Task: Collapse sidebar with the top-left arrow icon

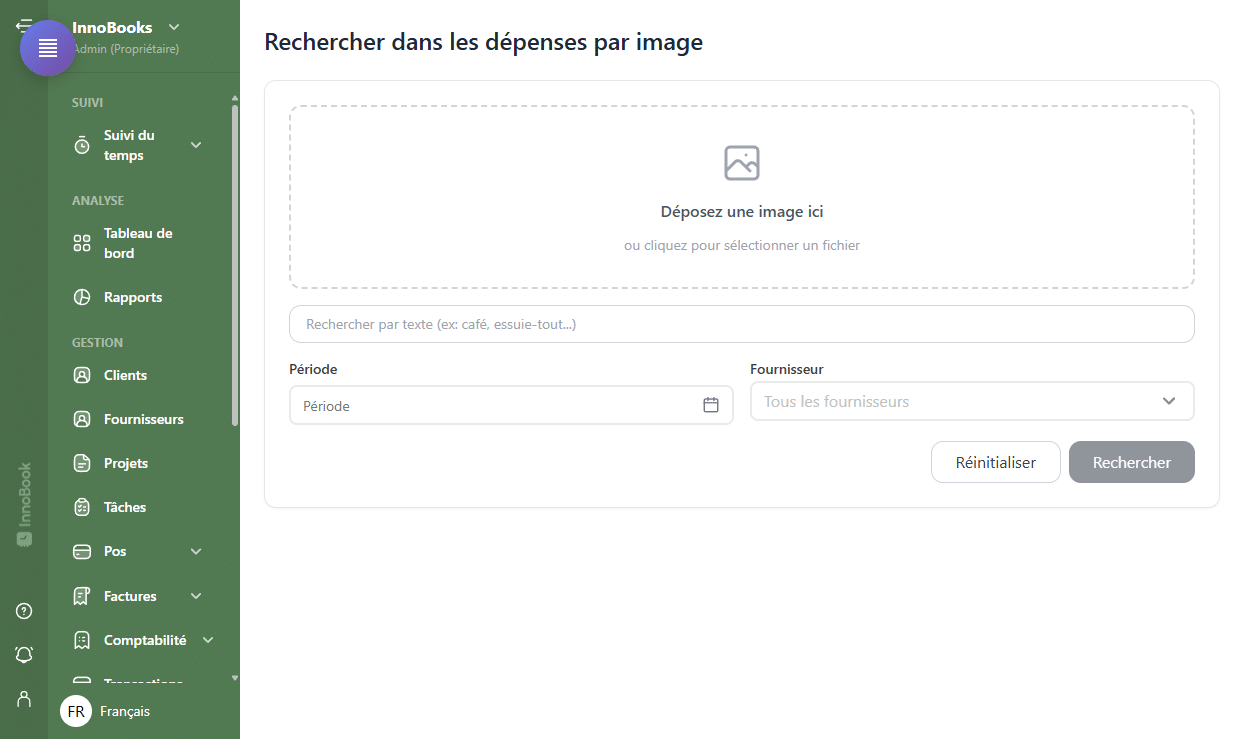Action: 23,25
